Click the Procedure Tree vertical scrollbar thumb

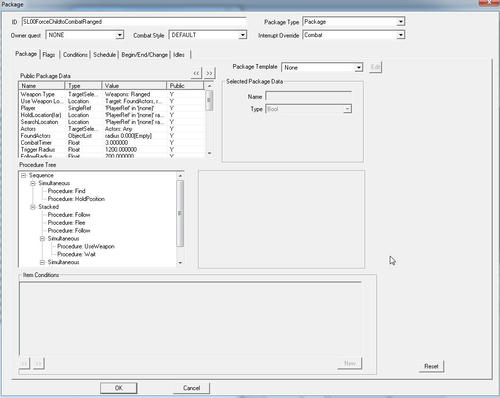(x=180, y=214)
